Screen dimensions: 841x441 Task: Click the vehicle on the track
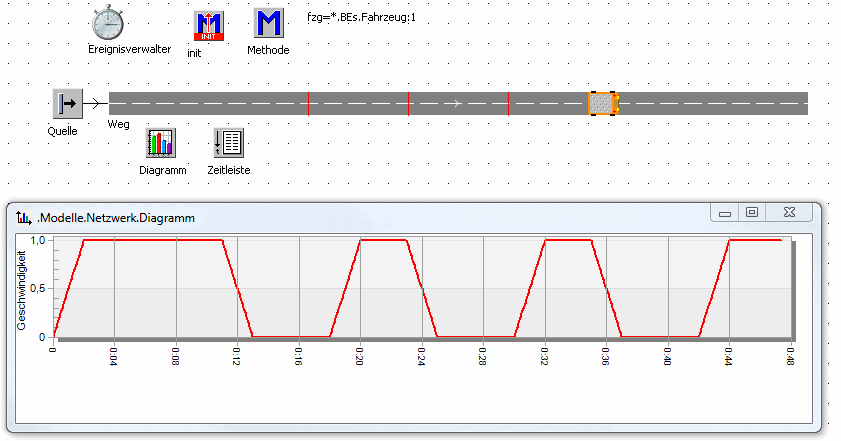pos(603,103)
